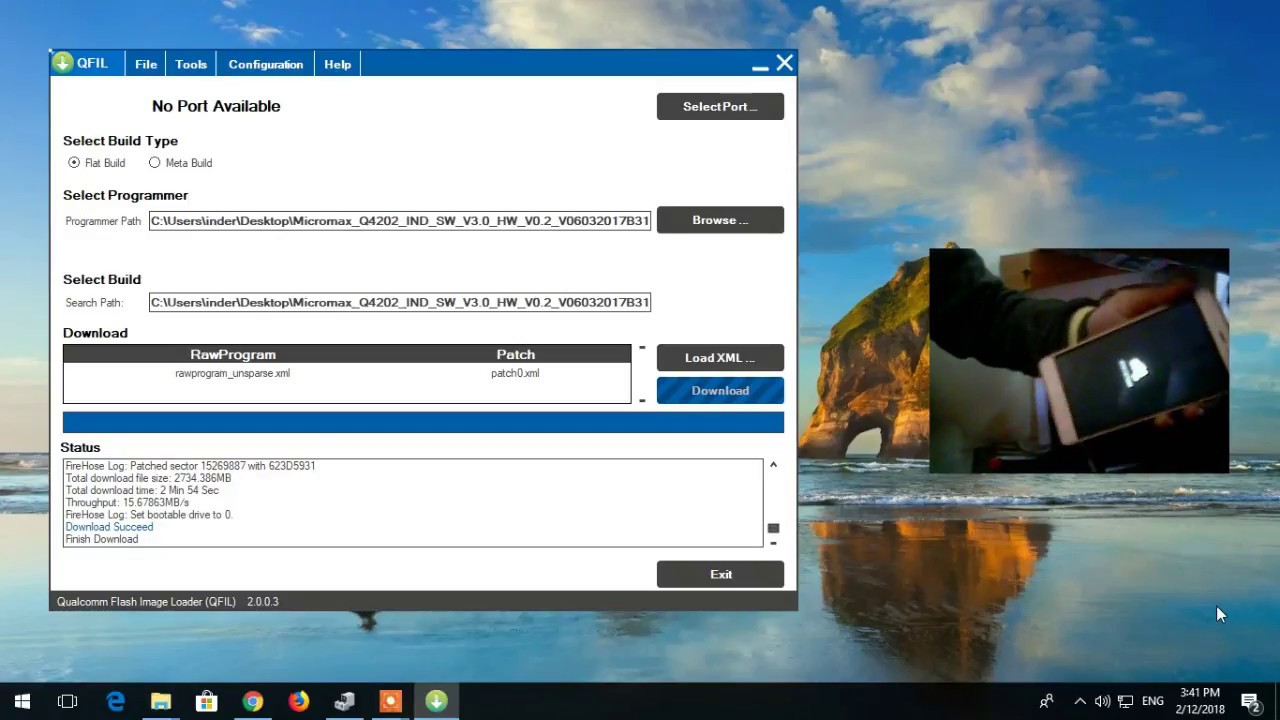Image resolution: width=1280 pixels, height=720 pixels.
Task: Click the QFIL green taskbar icon
Action: click(x=436, y=701)
